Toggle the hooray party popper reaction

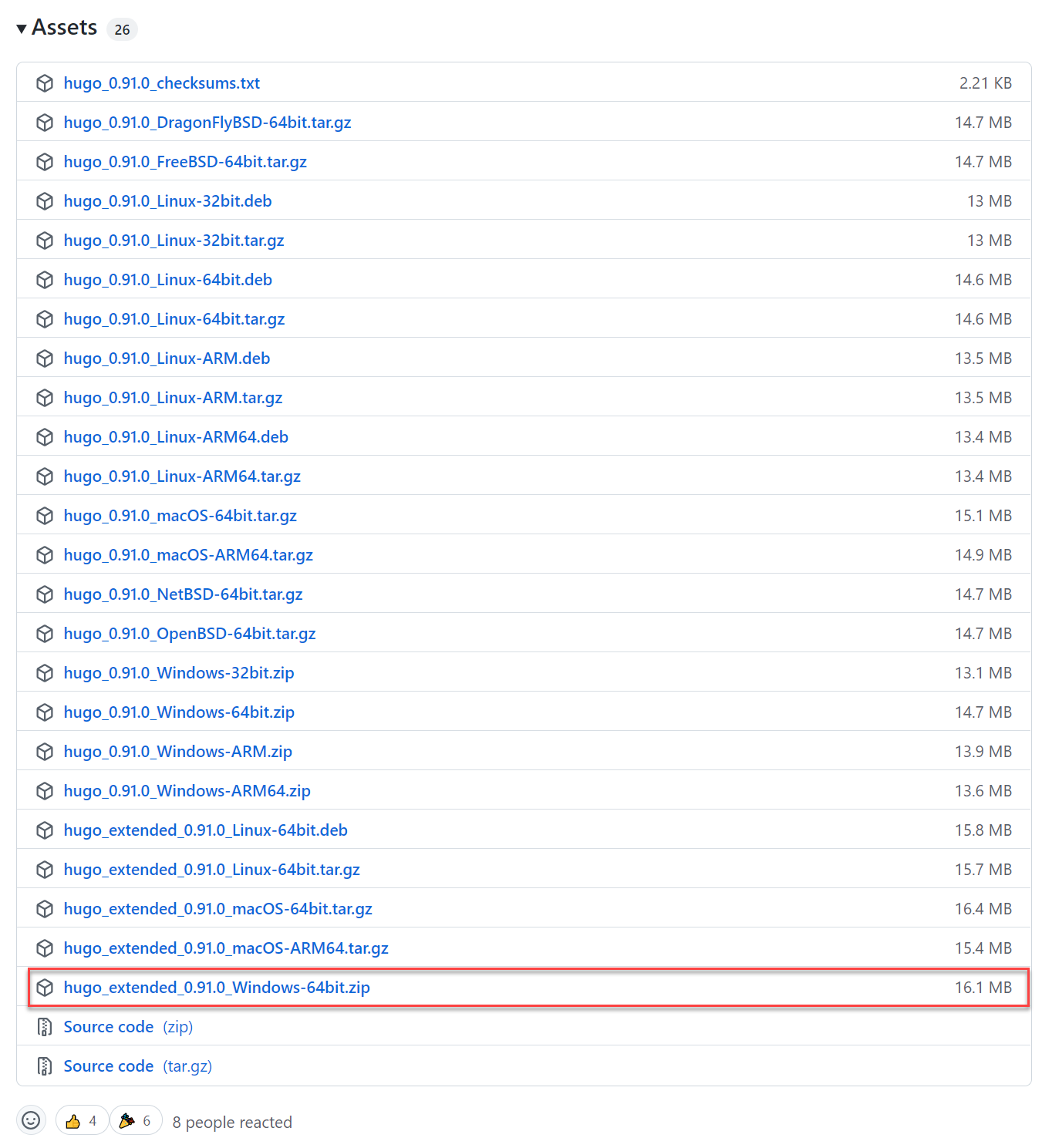(x=136, y=1120)
